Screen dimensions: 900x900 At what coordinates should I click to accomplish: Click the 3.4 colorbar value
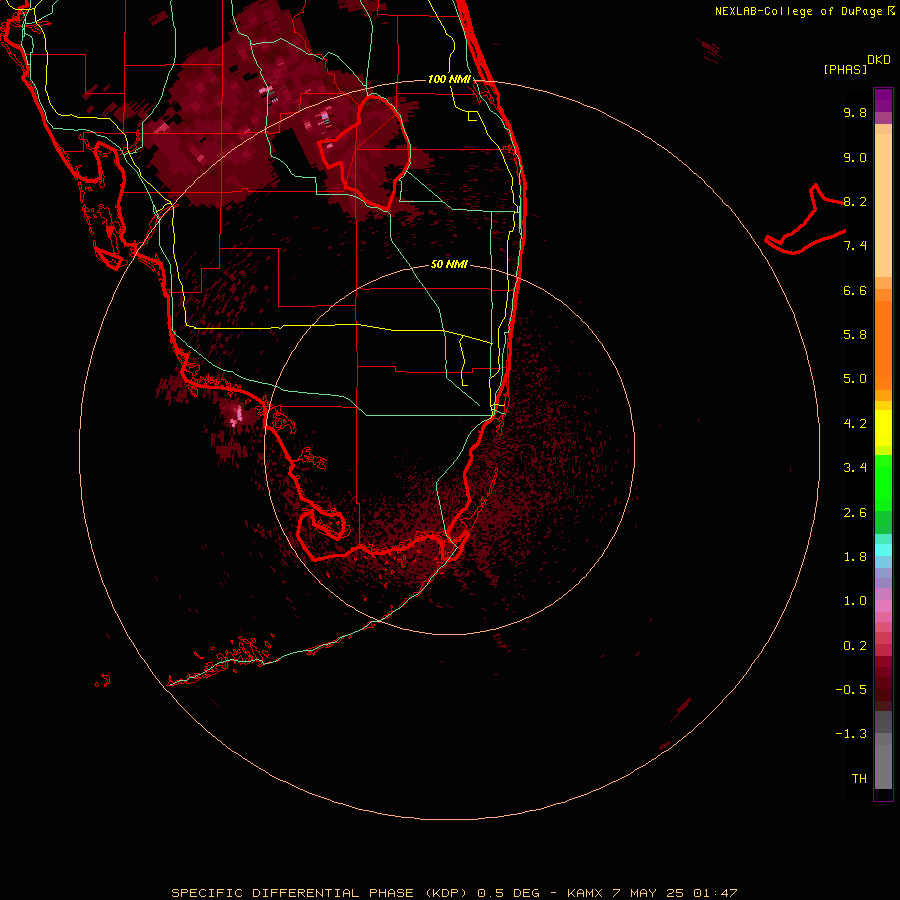click(x=855, y=468)
